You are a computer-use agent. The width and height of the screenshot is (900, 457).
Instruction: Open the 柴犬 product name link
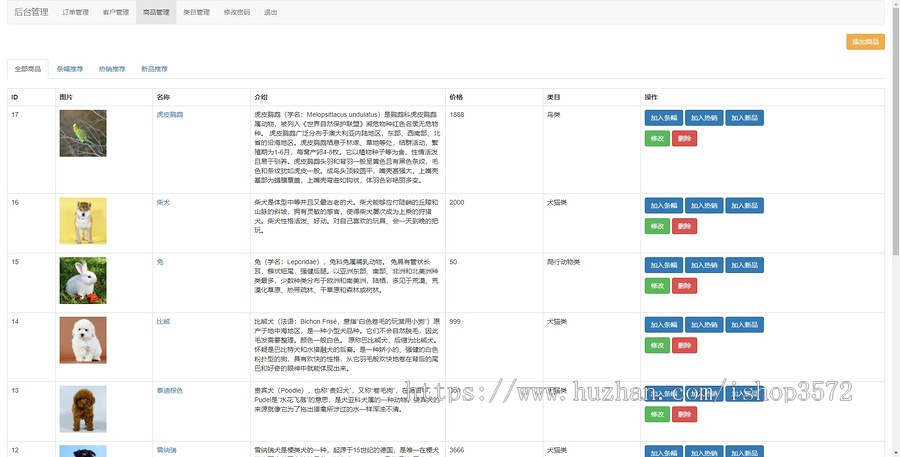click(x=163, y=203)
